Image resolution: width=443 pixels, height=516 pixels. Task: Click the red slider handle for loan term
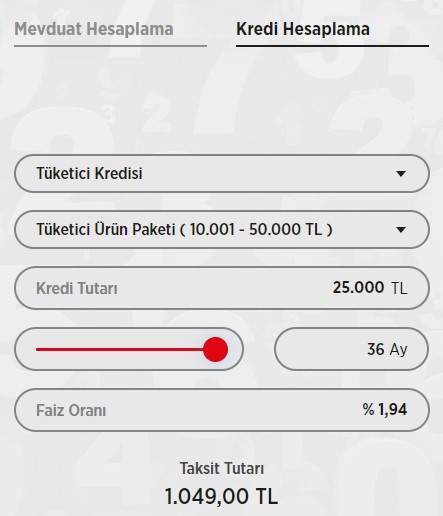pyautogui.click(x=215, y=349)
